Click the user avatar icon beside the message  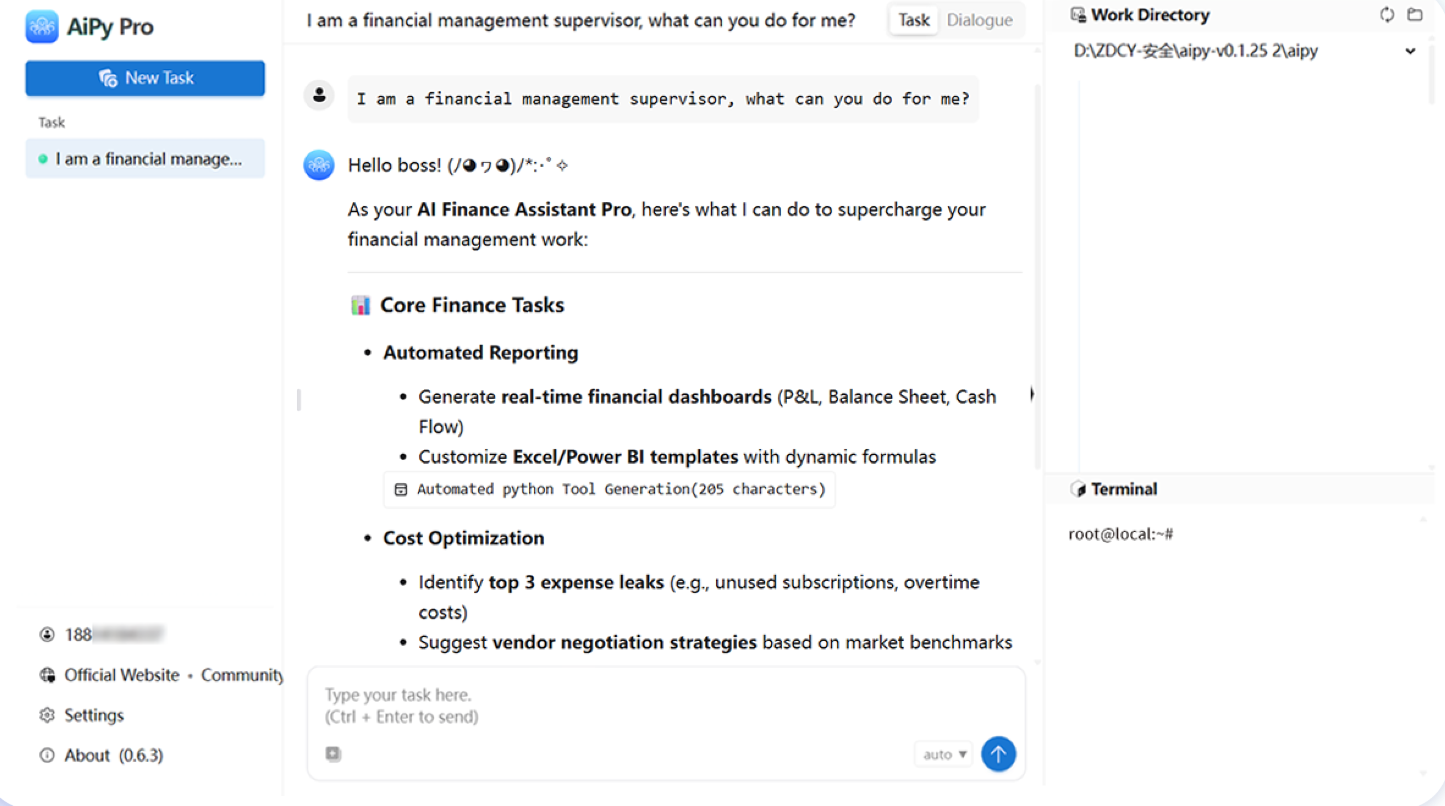pyautogui.click(x=319, y=96)
